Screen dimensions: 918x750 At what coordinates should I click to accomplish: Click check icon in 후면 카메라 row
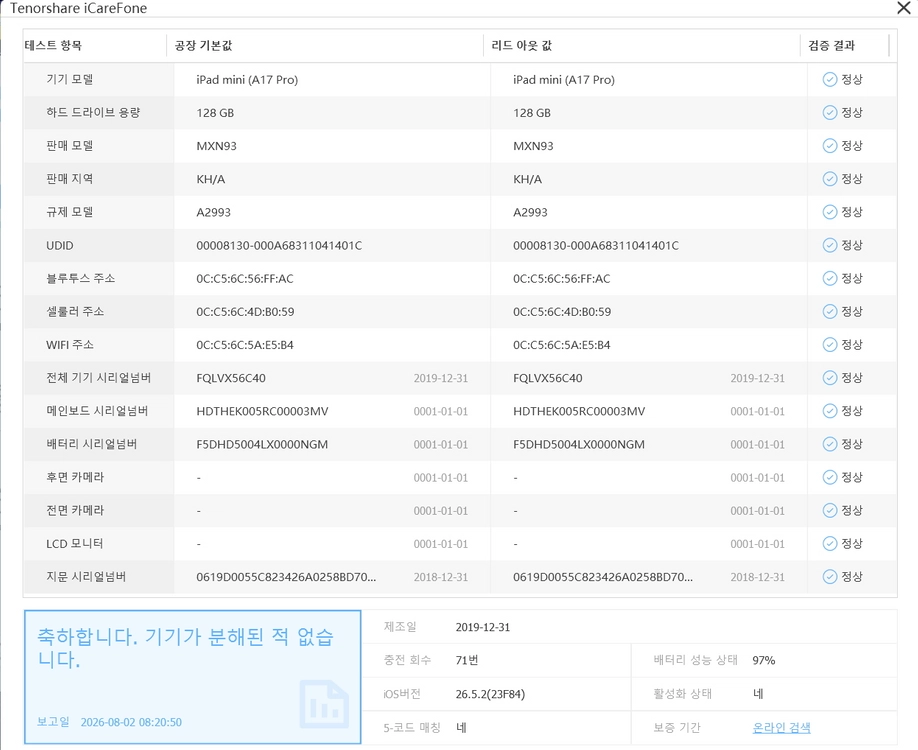pyautogui.click(x=830, y=477)
